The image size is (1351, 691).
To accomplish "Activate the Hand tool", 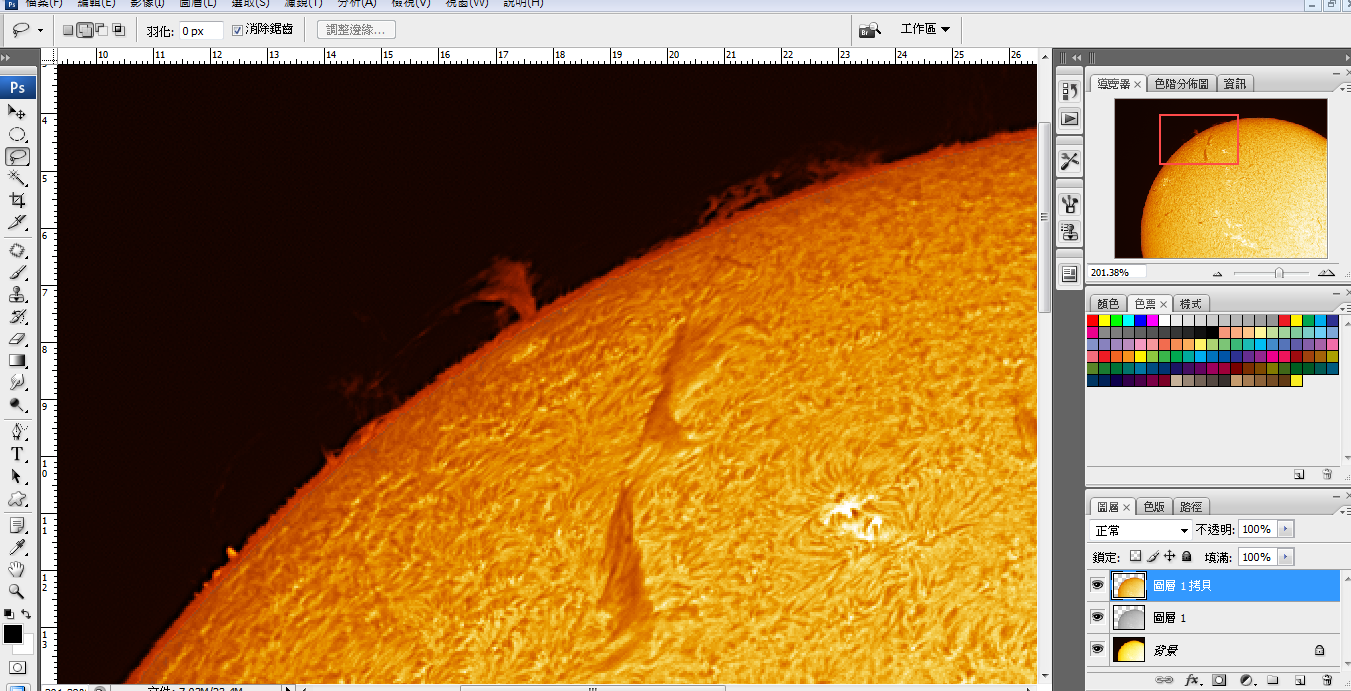I will pos(17,569).
